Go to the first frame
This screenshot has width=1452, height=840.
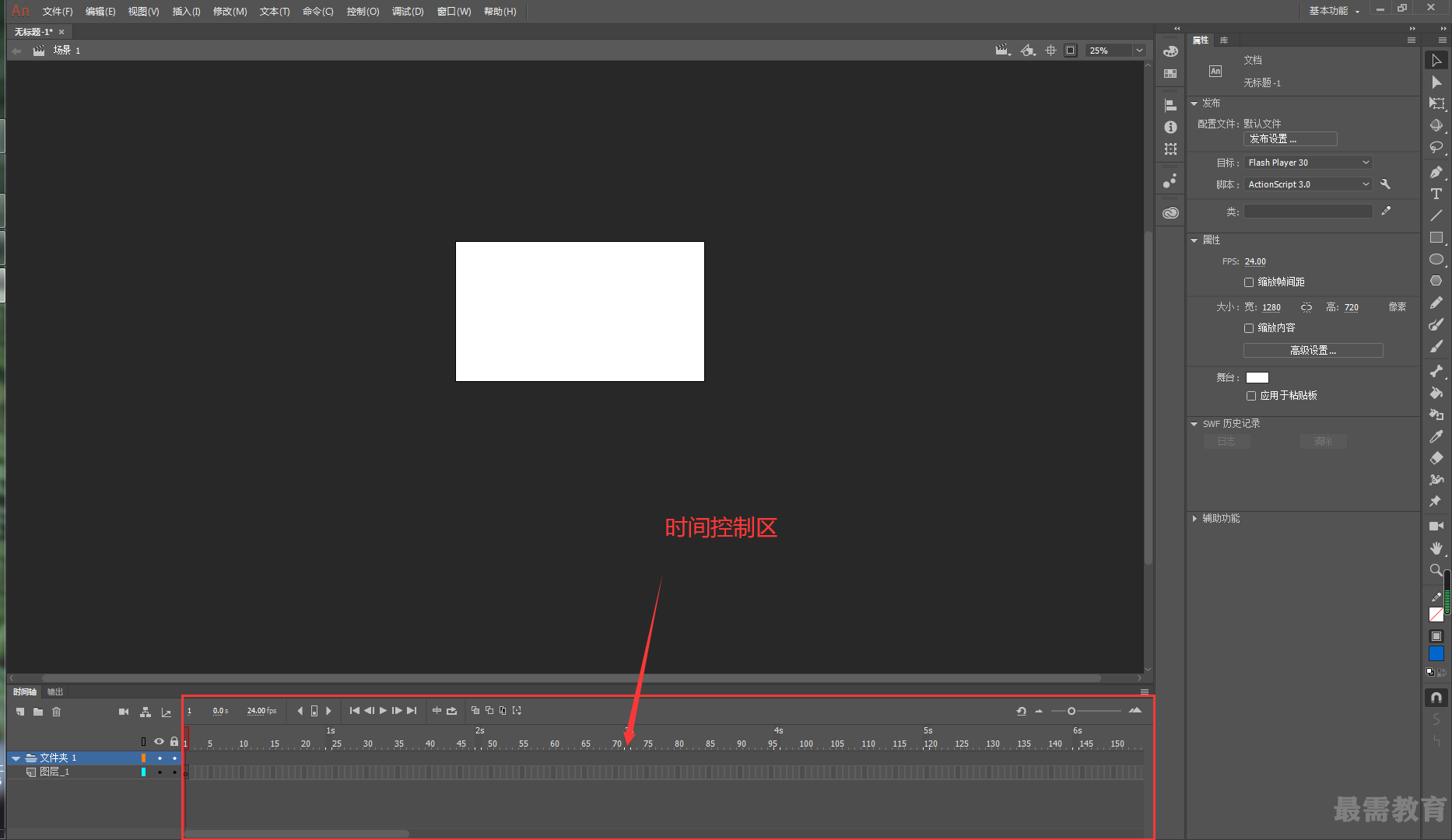click(355, 711)
